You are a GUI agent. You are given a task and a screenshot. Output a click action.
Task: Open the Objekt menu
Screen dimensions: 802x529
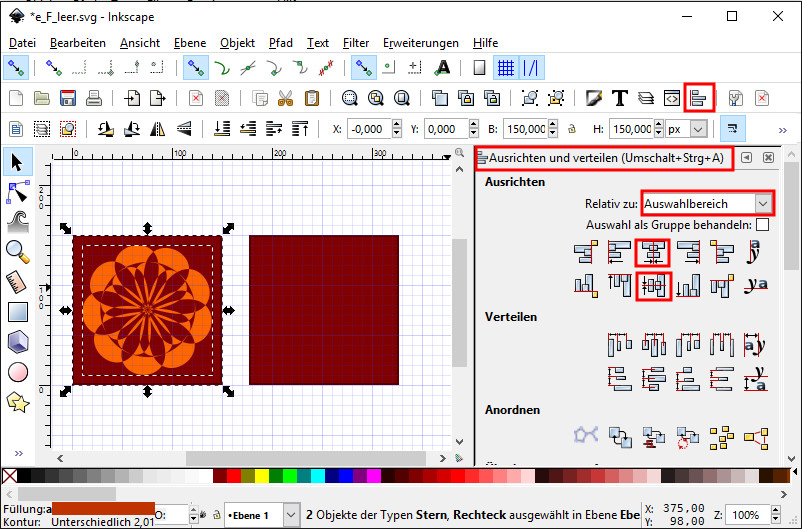(x=237, y=43)
